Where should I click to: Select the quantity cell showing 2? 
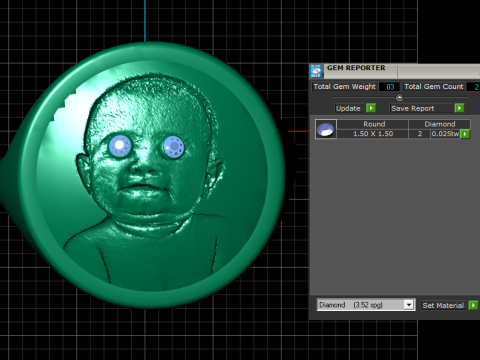pos(419,134)
